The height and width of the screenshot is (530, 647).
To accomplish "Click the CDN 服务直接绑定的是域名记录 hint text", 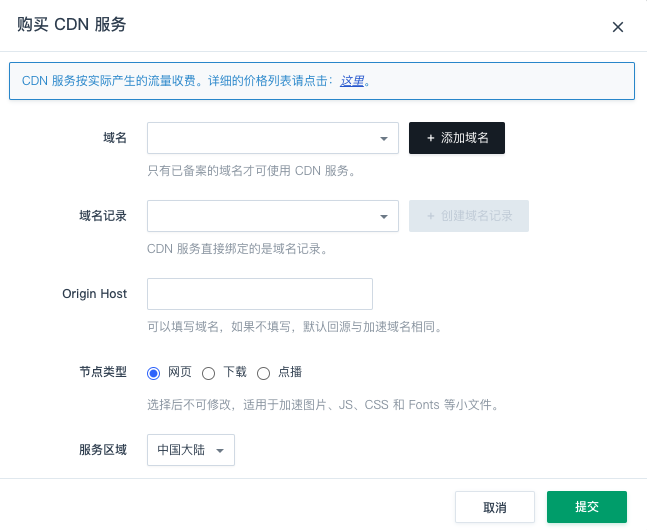I will click(237, 248).
